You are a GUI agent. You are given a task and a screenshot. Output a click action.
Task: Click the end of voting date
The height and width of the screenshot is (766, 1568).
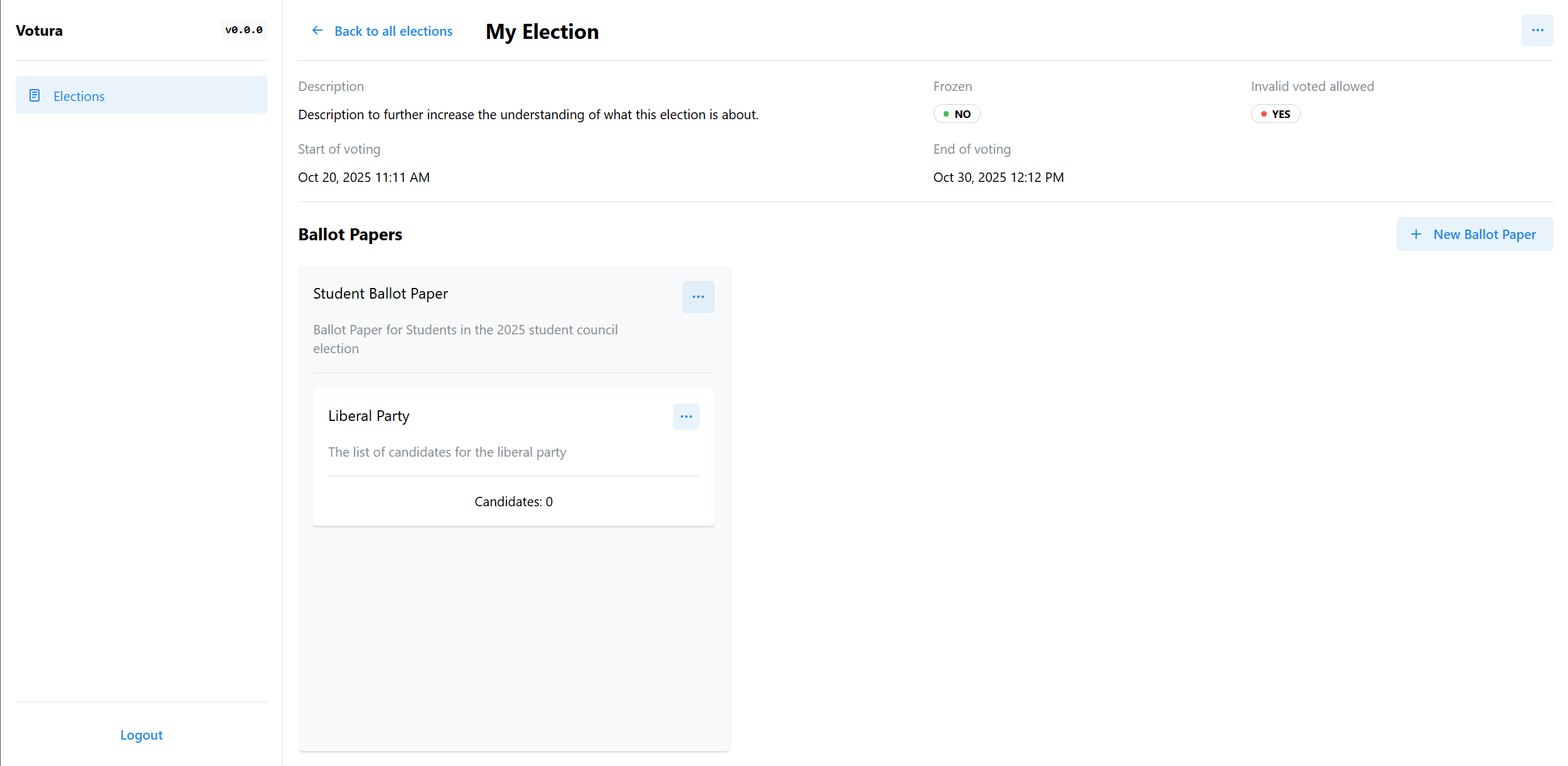point(998,178)
